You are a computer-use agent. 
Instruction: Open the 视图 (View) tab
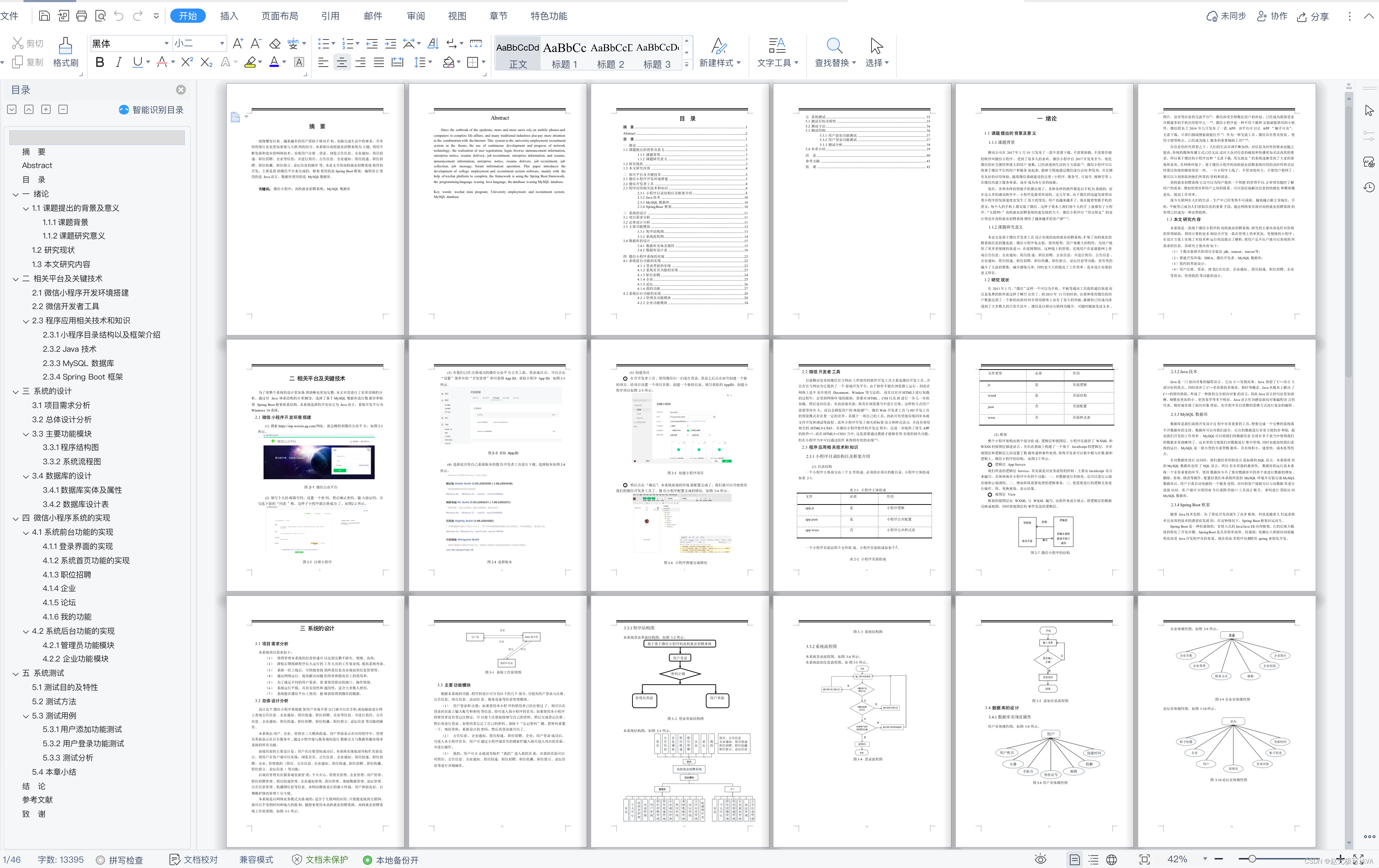pos(457,16)
